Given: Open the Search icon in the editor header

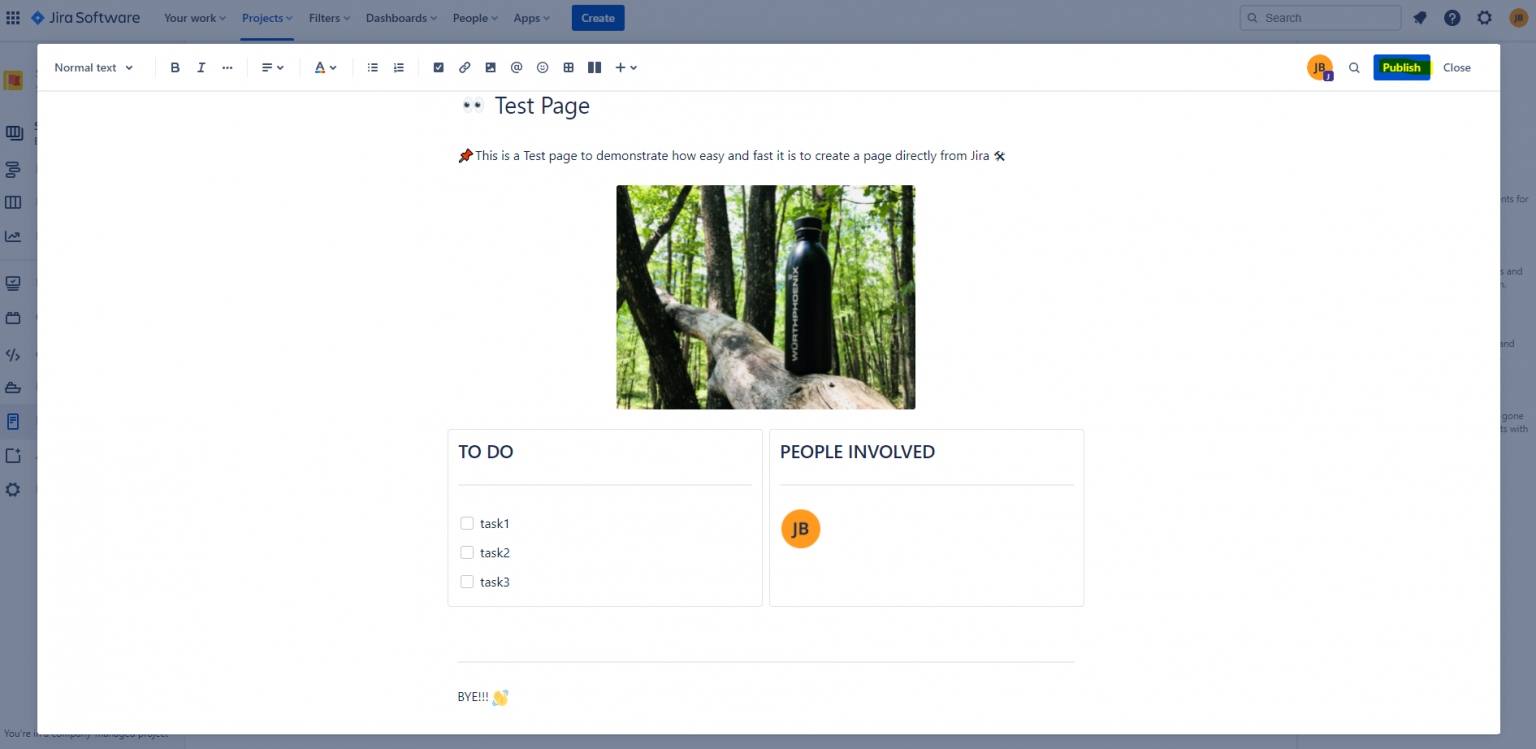Looking at the screenshot, I should coord(1354,67).
